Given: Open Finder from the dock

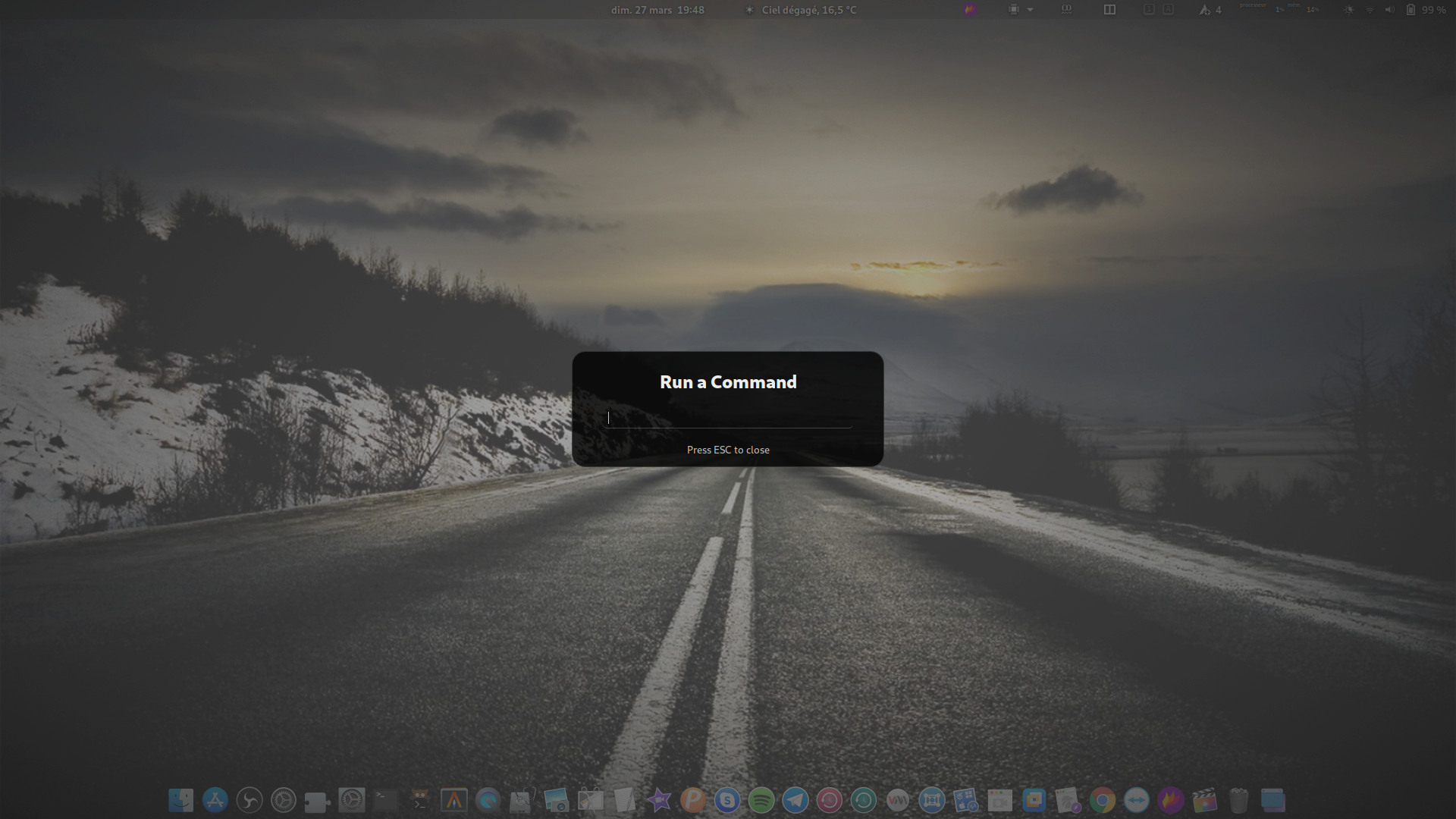Looking at the screenshot, I should tap(181, 800).
